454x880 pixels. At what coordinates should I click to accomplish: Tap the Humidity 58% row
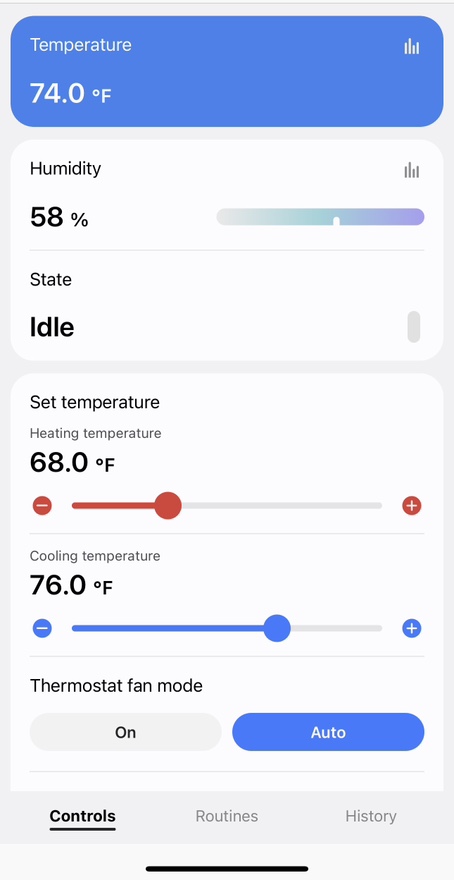tap(227, 195)
